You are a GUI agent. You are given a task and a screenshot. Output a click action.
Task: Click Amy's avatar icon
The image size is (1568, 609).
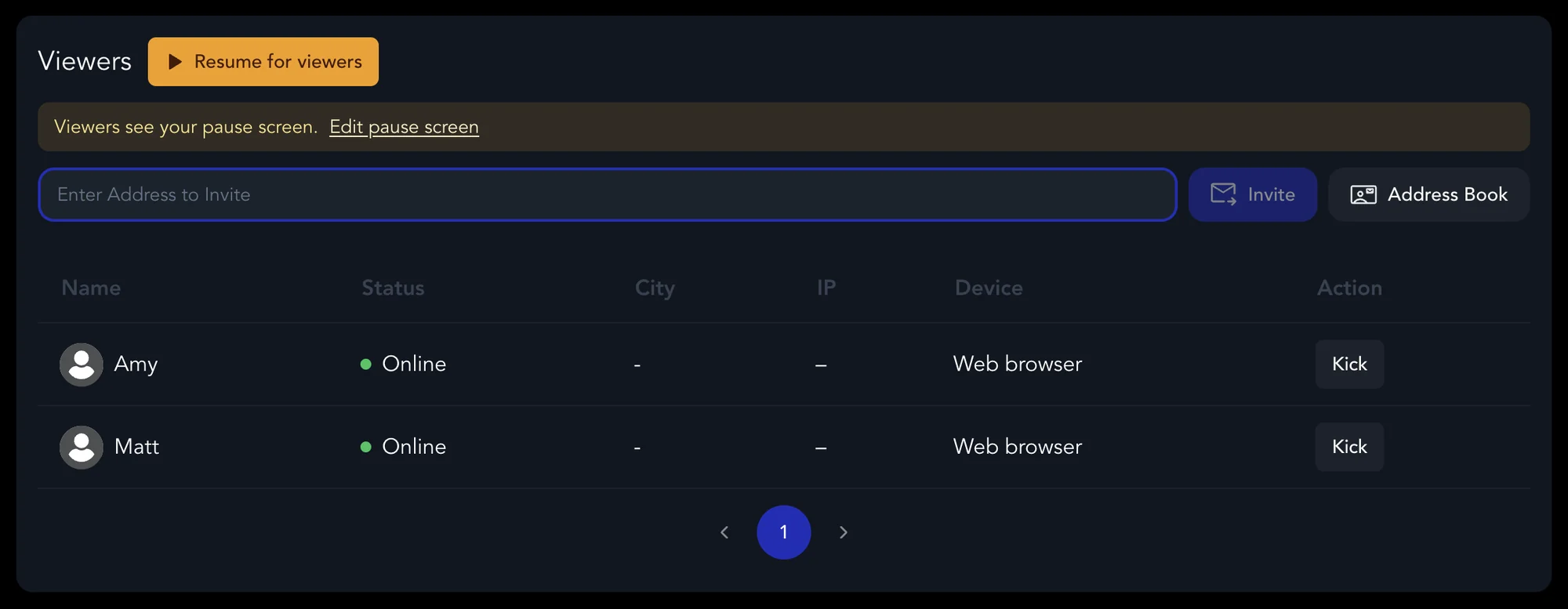(82, 364)
